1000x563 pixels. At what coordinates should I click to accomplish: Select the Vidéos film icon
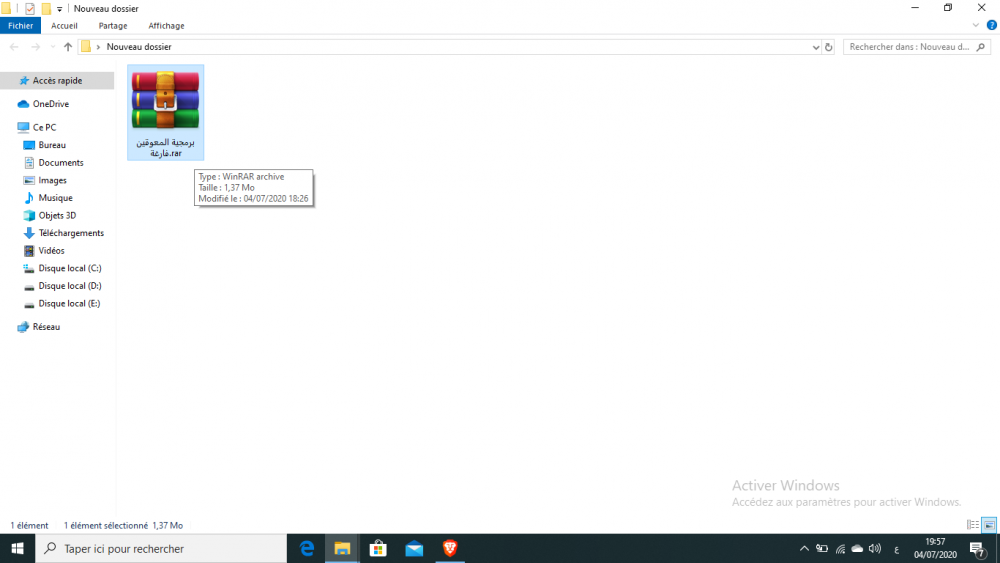(x=29, y=251)
